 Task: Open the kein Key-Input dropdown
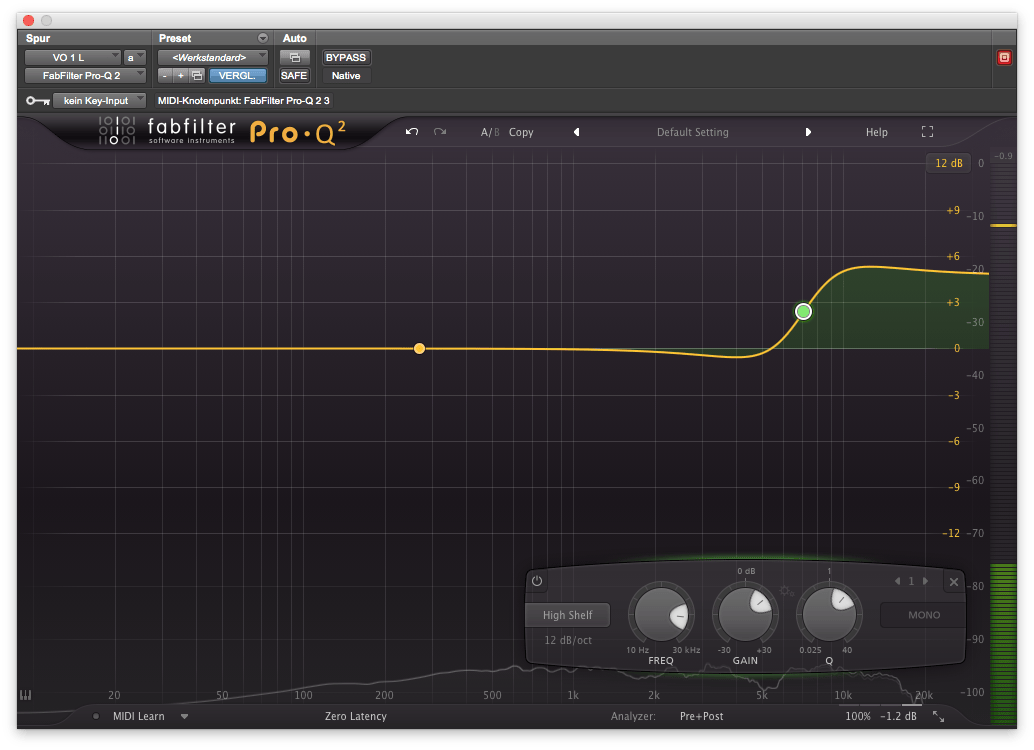pos(99,101)
